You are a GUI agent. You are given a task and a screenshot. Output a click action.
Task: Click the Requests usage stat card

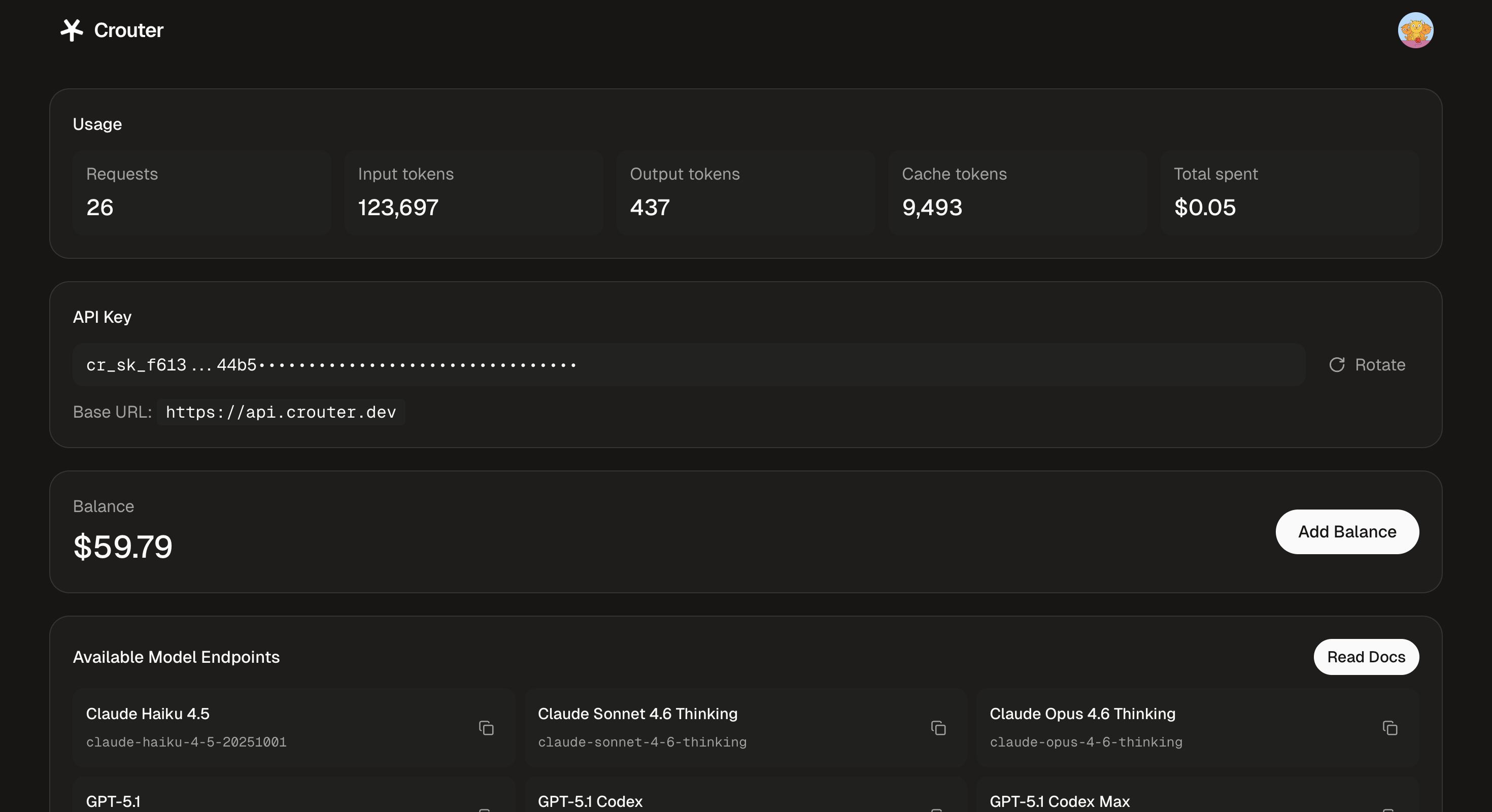coord(201,192)
